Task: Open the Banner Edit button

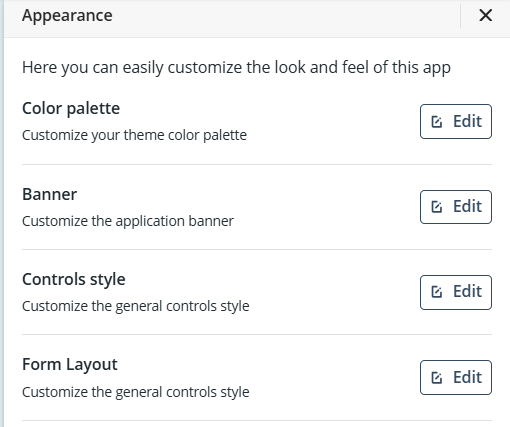Action: 456,207
